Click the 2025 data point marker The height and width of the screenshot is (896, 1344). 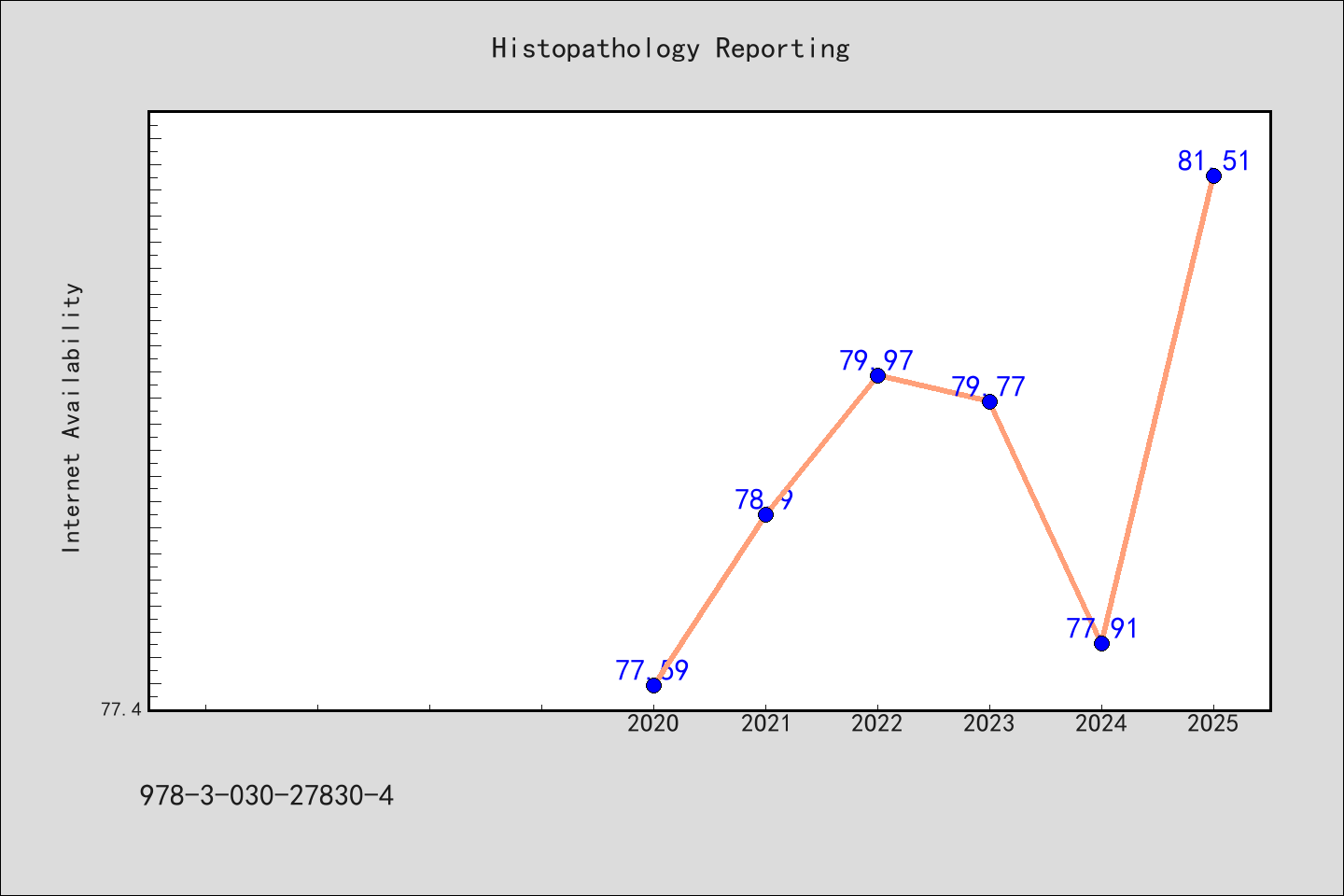(x=1213, y=175)
